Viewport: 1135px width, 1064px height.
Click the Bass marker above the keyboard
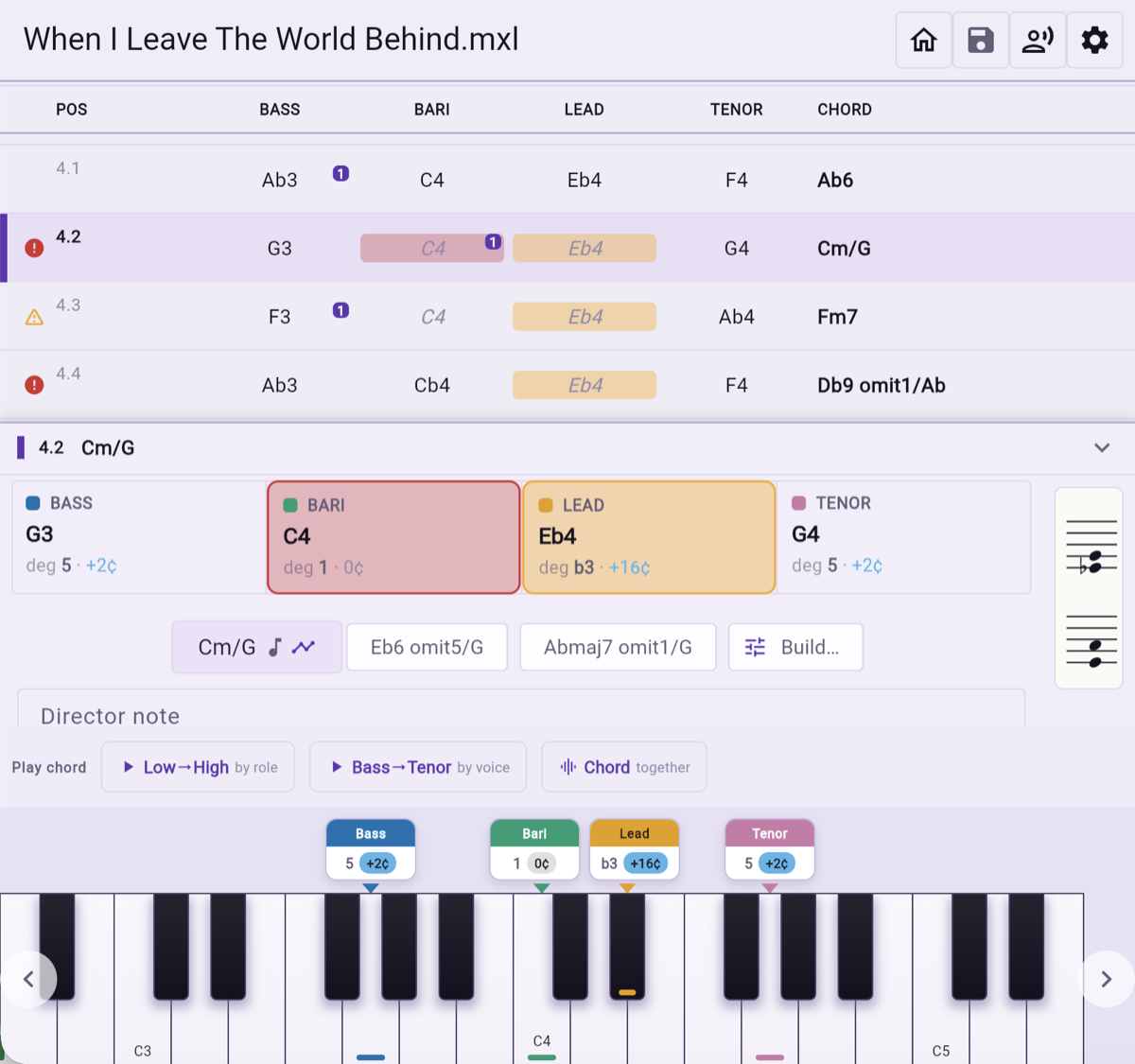pyautogui.click(x=371, y=849)
